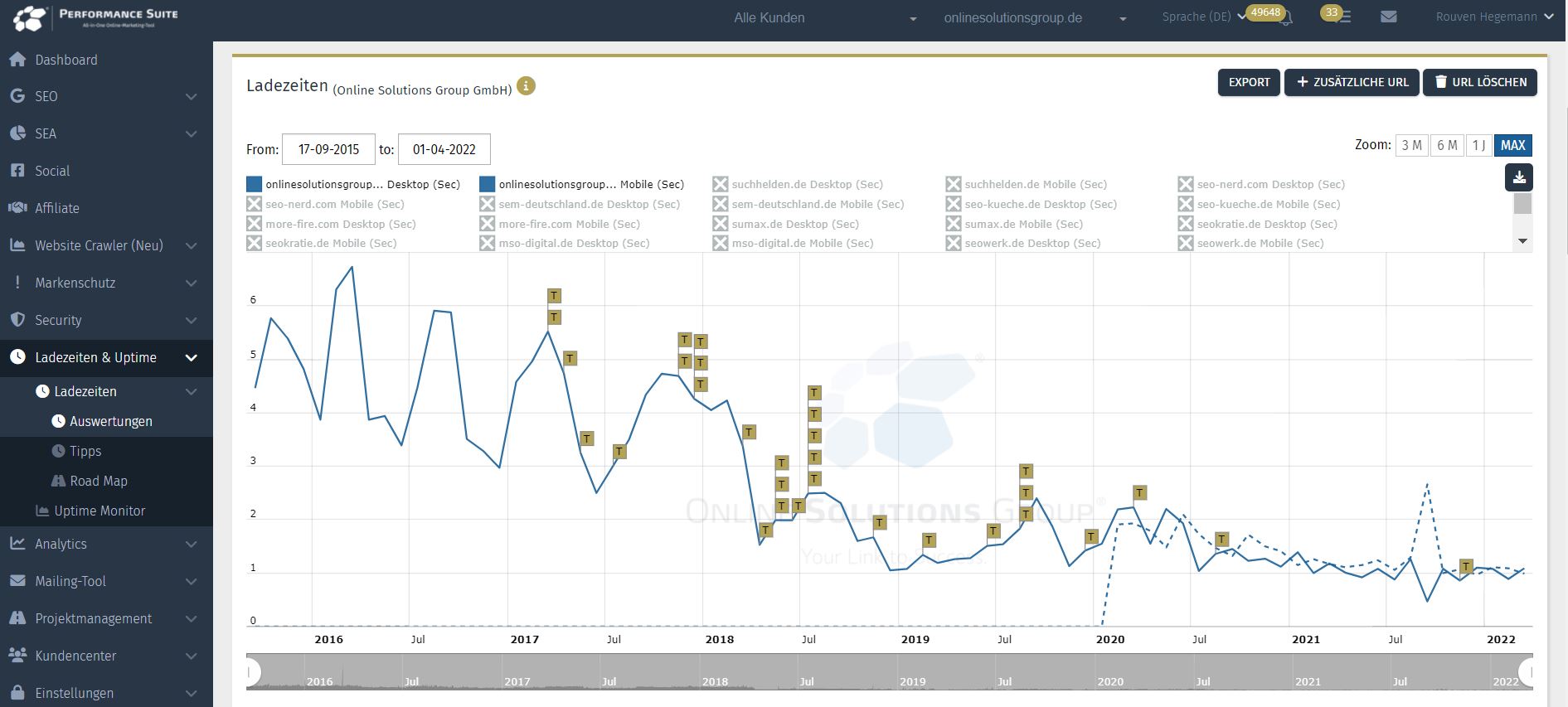Image resolution: width=1568 pixels, height=707 pixels.
Task: Click the Ladezeiten & Uptime clock icon
Action: tap(17, 357)
